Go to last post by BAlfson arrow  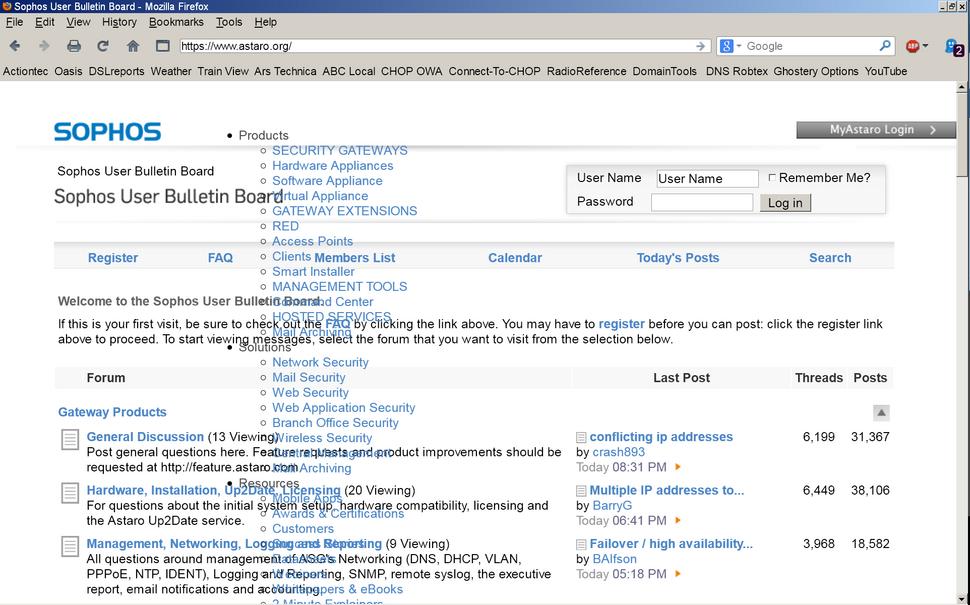[678, 574]
